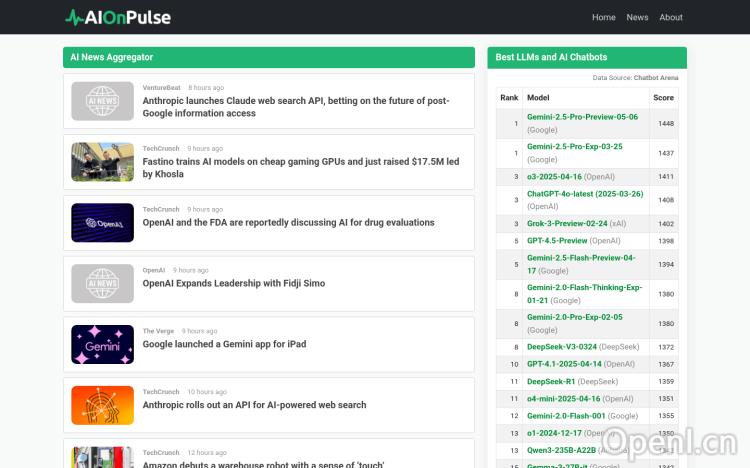Image resolution: width=750 pixels, height=468 pixels.
Task: Select Gemini-2.5-Pro-Preview-05-06 in the rankings
Action: tap(582, 117)
